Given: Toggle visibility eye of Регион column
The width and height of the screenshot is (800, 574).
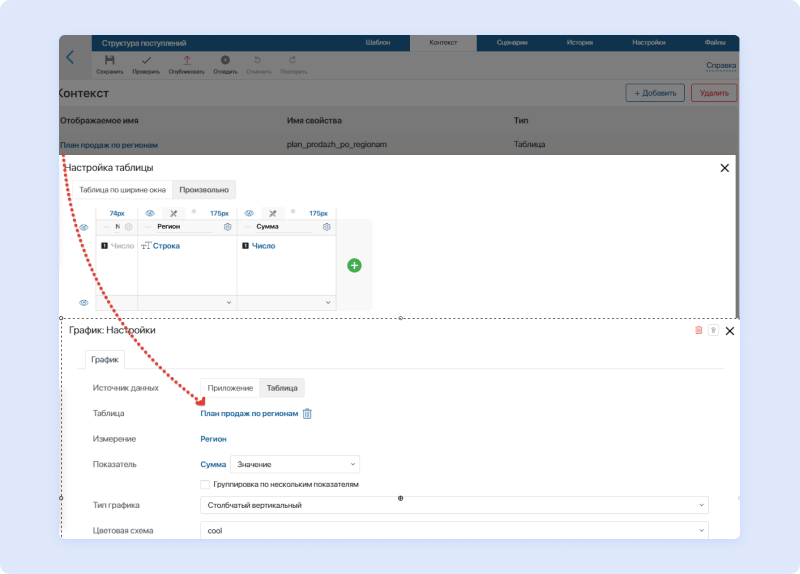Looking at the screenshot, I should (150, 213).
